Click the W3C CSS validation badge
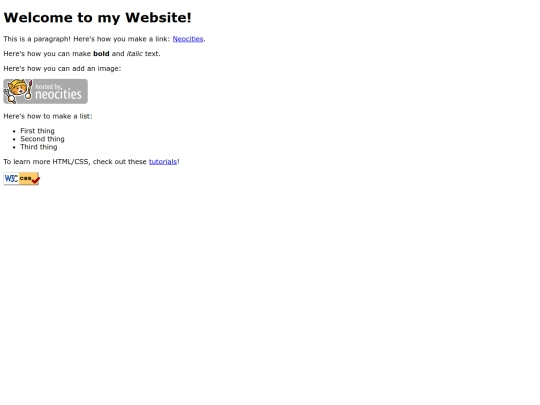Image resolution: width=540 pixels, height=405 pixels. coord(21,179)
